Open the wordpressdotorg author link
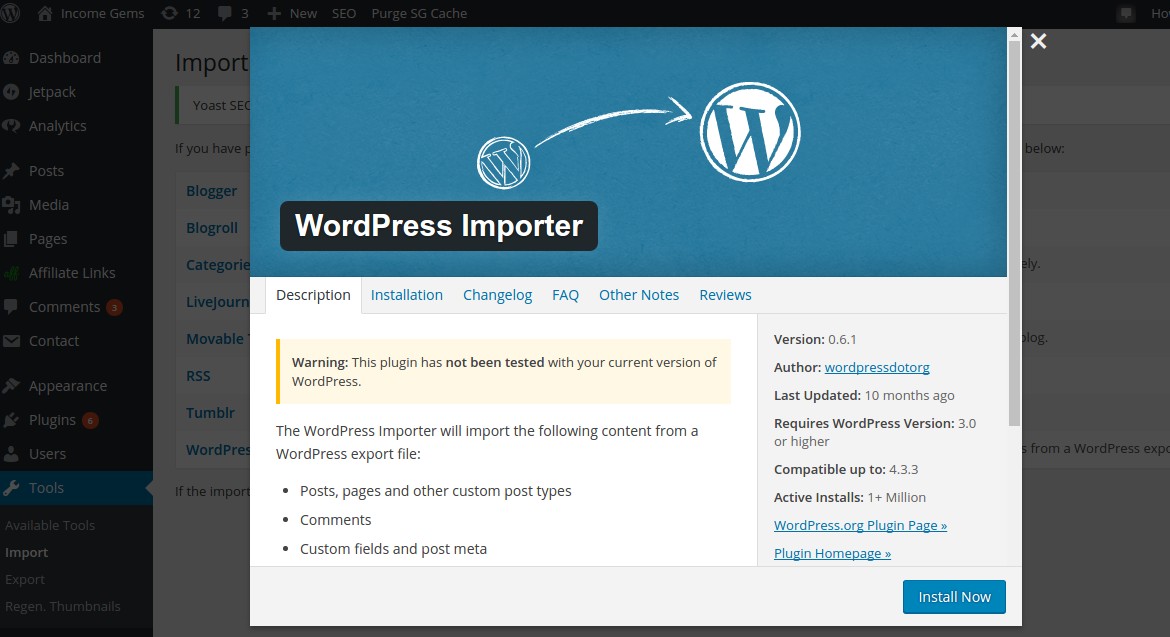 [877, 367]
